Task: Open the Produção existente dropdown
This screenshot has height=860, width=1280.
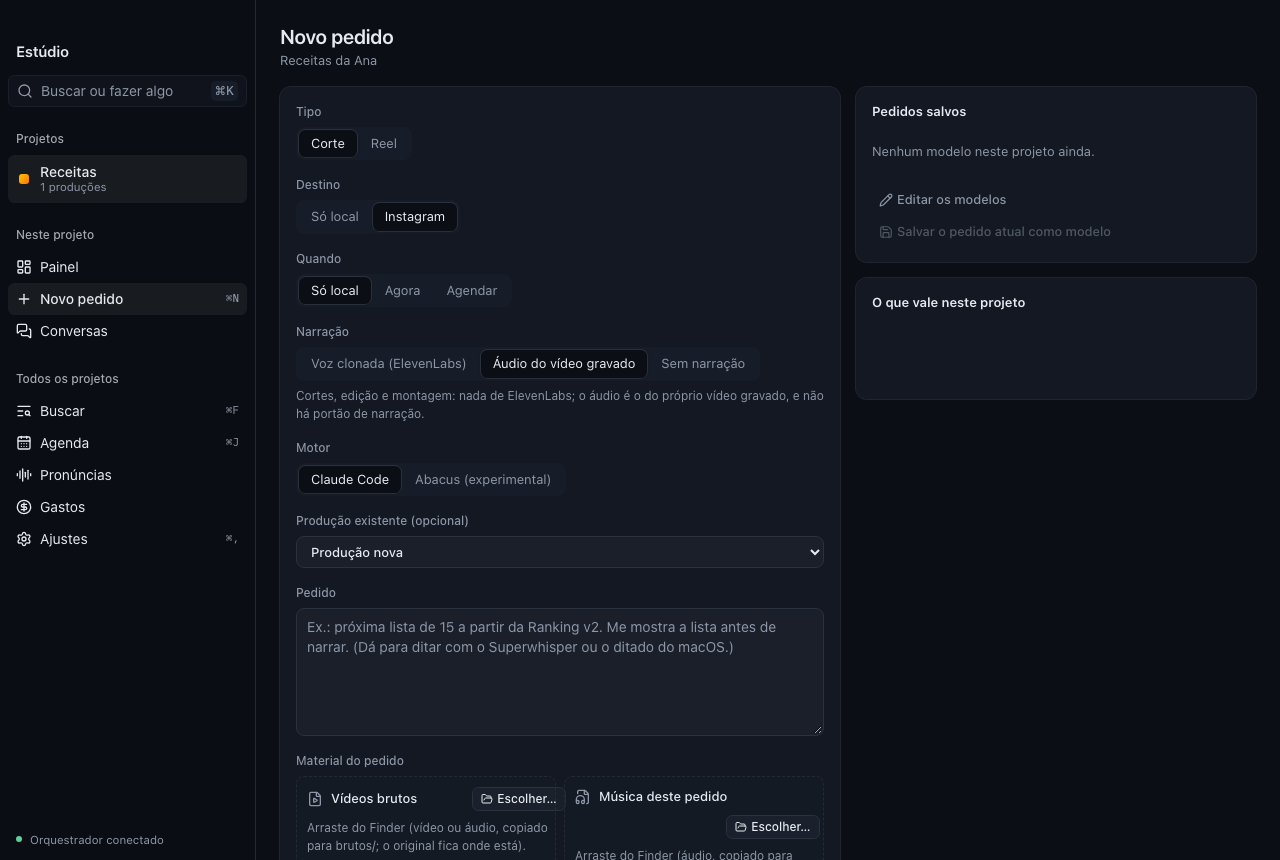Action: 560,552
